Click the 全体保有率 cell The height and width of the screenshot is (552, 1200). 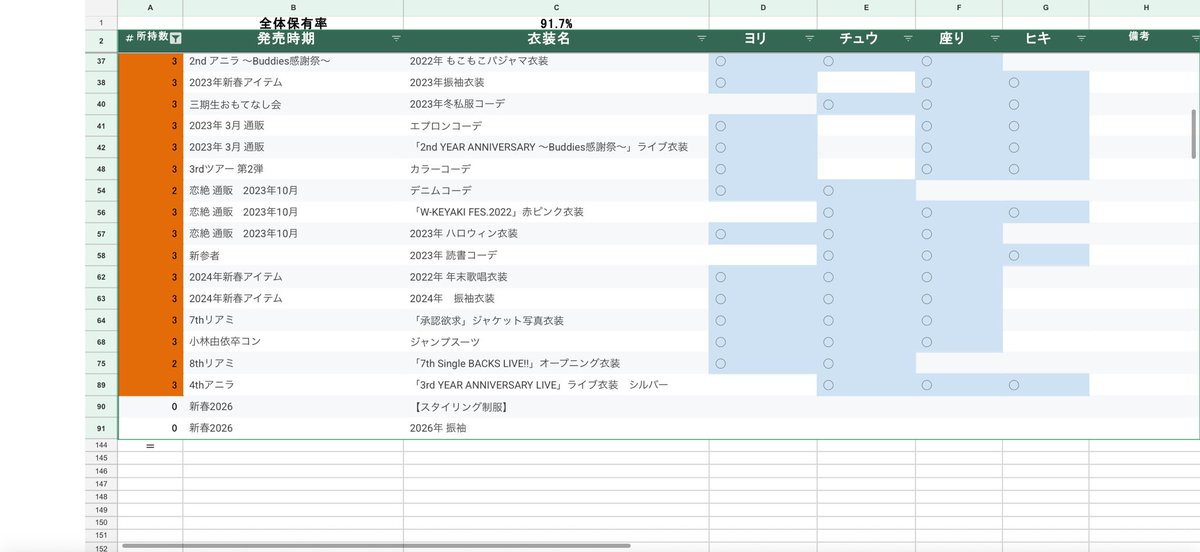pos(293,22)
